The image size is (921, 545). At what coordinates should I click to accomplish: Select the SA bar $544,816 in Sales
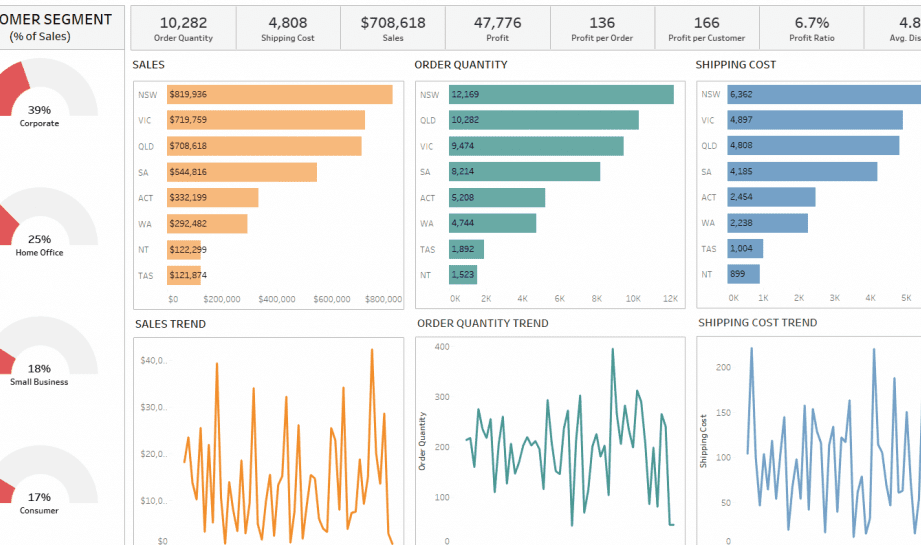coord(242,172)
